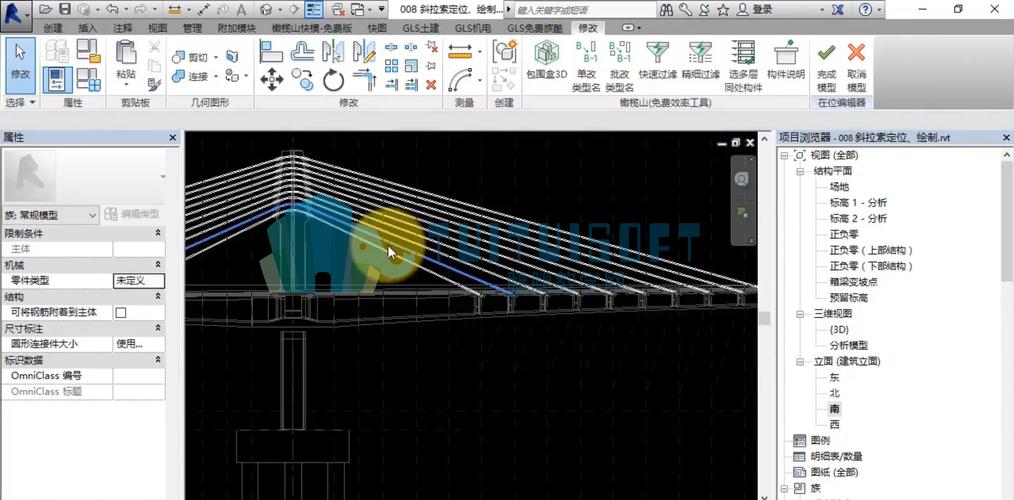Select the Copy tool in Modify panel
The width and height of the screenshot is (1014, 500).
[x=302, y=80]
